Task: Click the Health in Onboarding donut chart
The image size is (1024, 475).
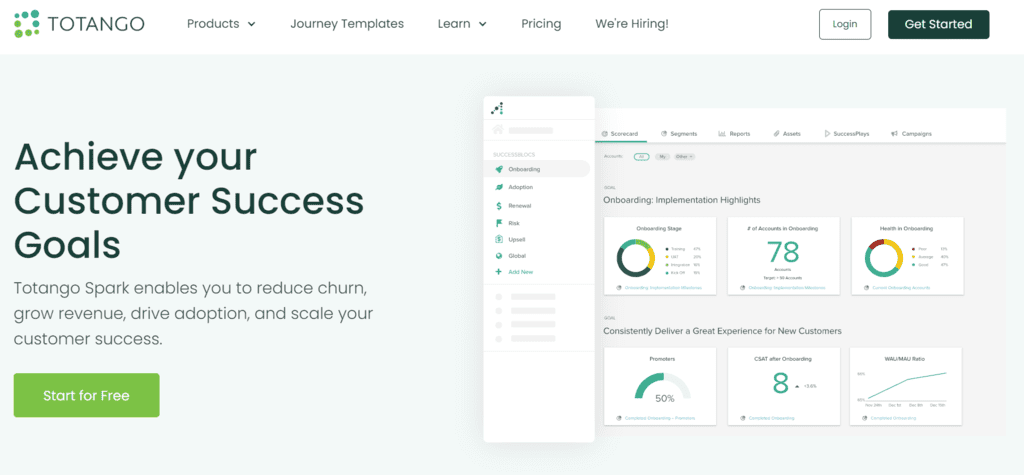Action: (884, 258)
